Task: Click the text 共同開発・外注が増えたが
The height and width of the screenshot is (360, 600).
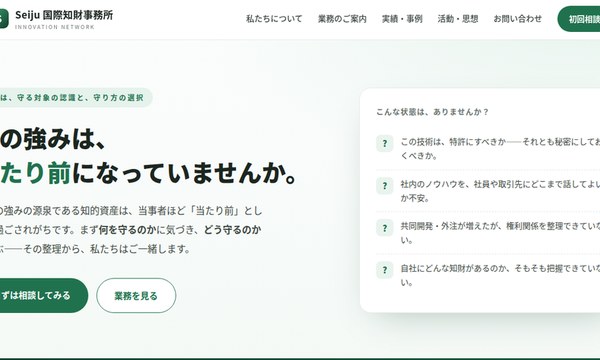Action: point(449,226)
